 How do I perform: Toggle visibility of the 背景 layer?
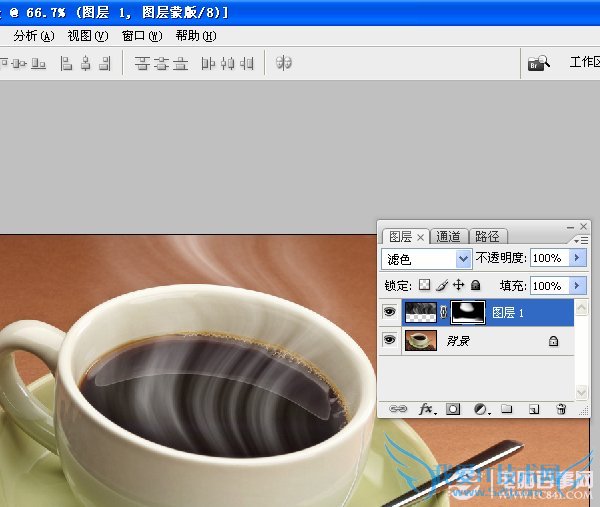[x=390, y=341]
